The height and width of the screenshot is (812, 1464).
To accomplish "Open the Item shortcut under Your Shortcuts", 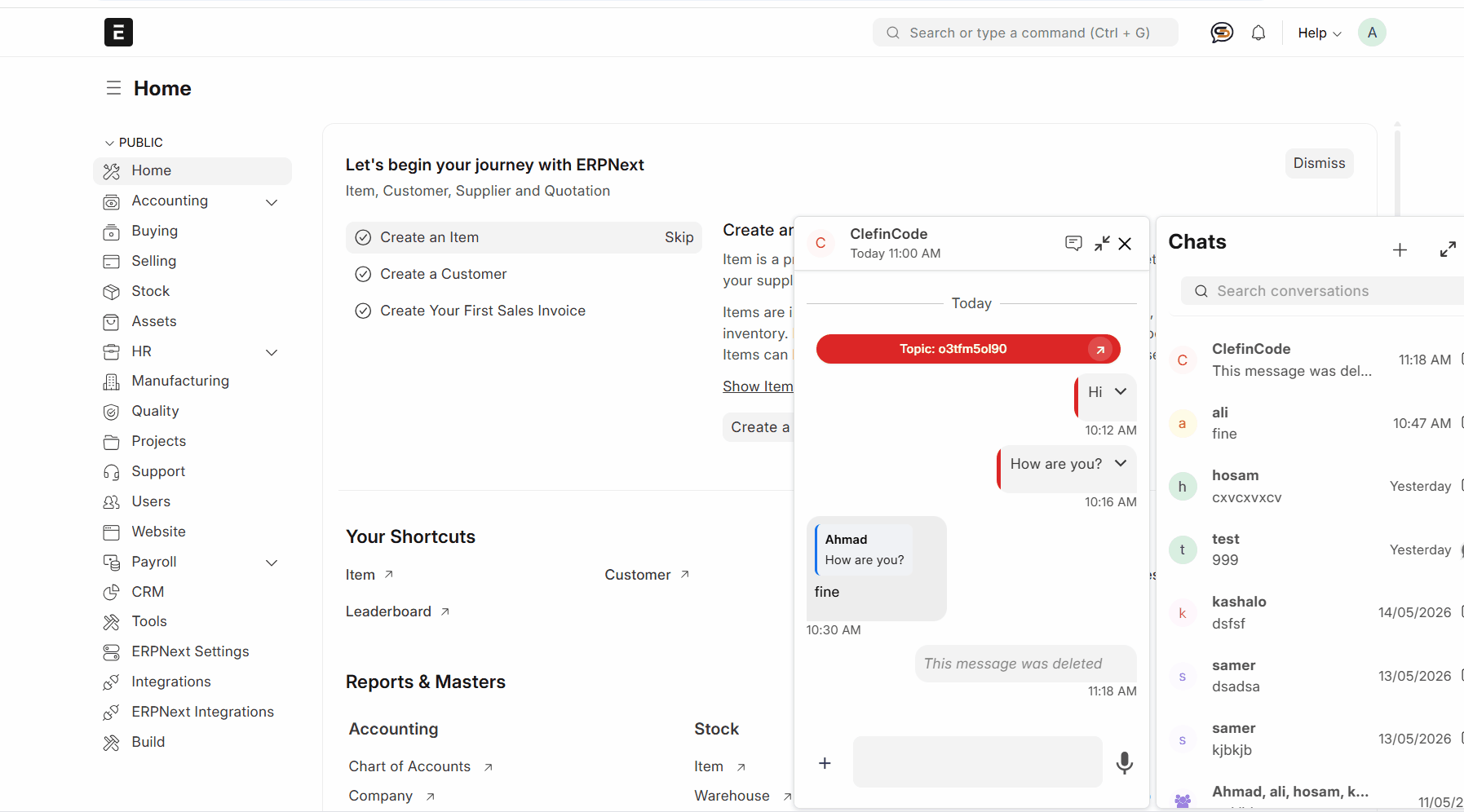I will click(369, 575).
